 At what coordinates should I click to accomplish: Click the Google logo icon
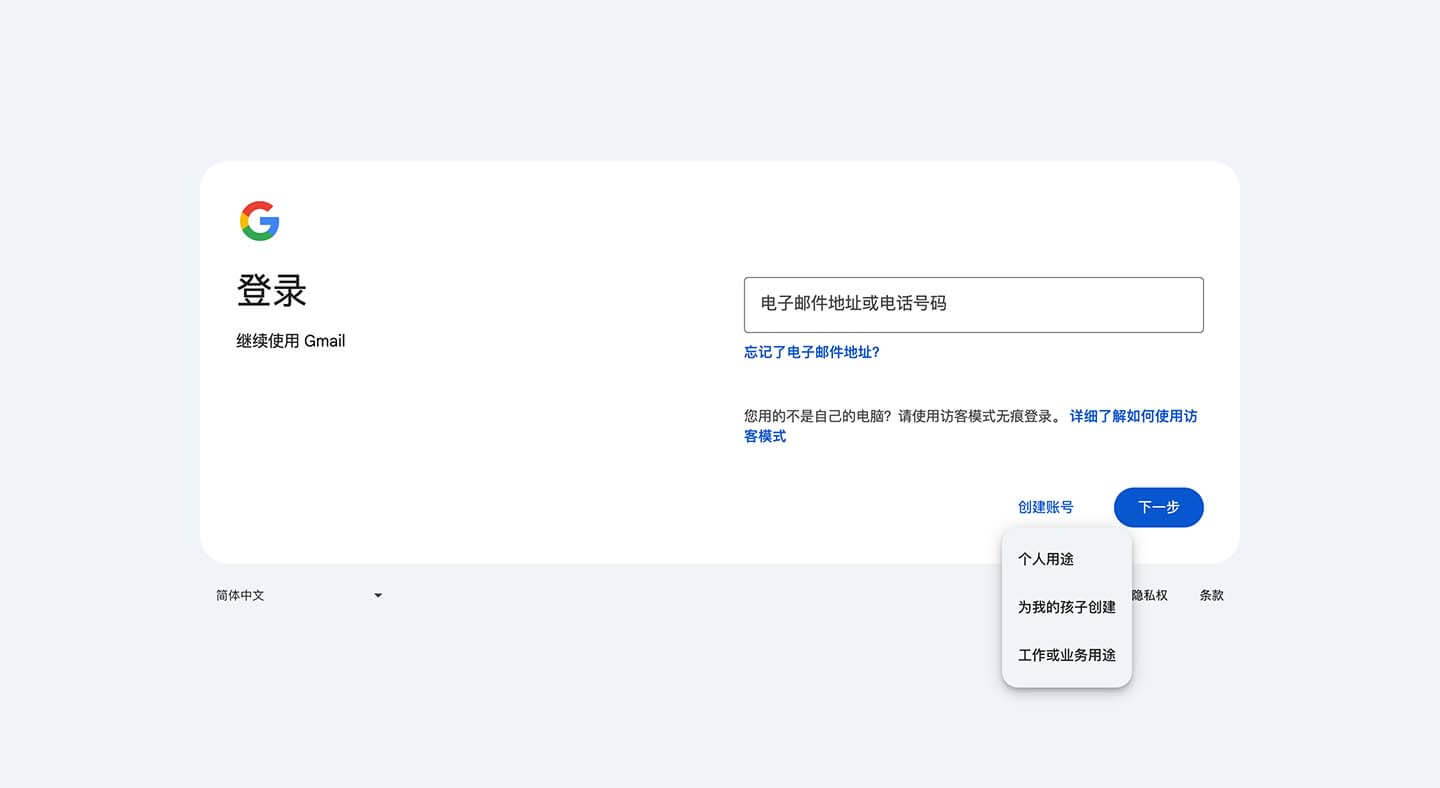point(260,221)
